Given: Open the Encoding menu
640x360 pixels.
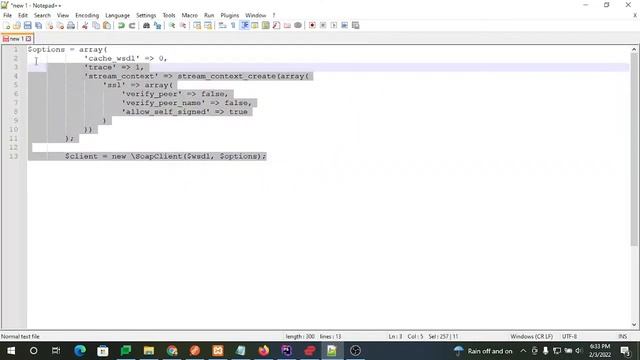Looking at the screenshot, I should coord(87,15).
